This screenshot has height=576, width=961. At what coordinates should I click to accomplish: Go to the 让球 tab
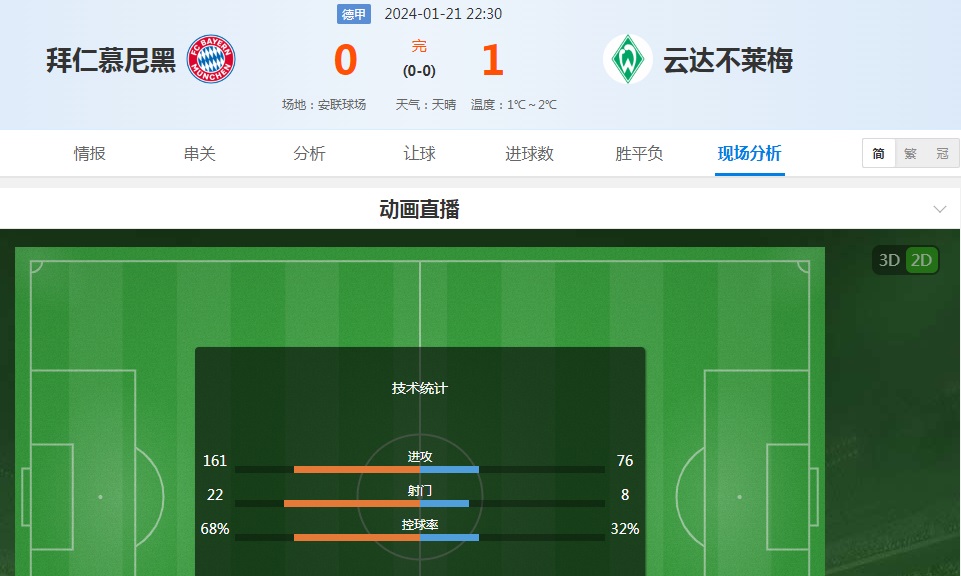pos(419,154)
